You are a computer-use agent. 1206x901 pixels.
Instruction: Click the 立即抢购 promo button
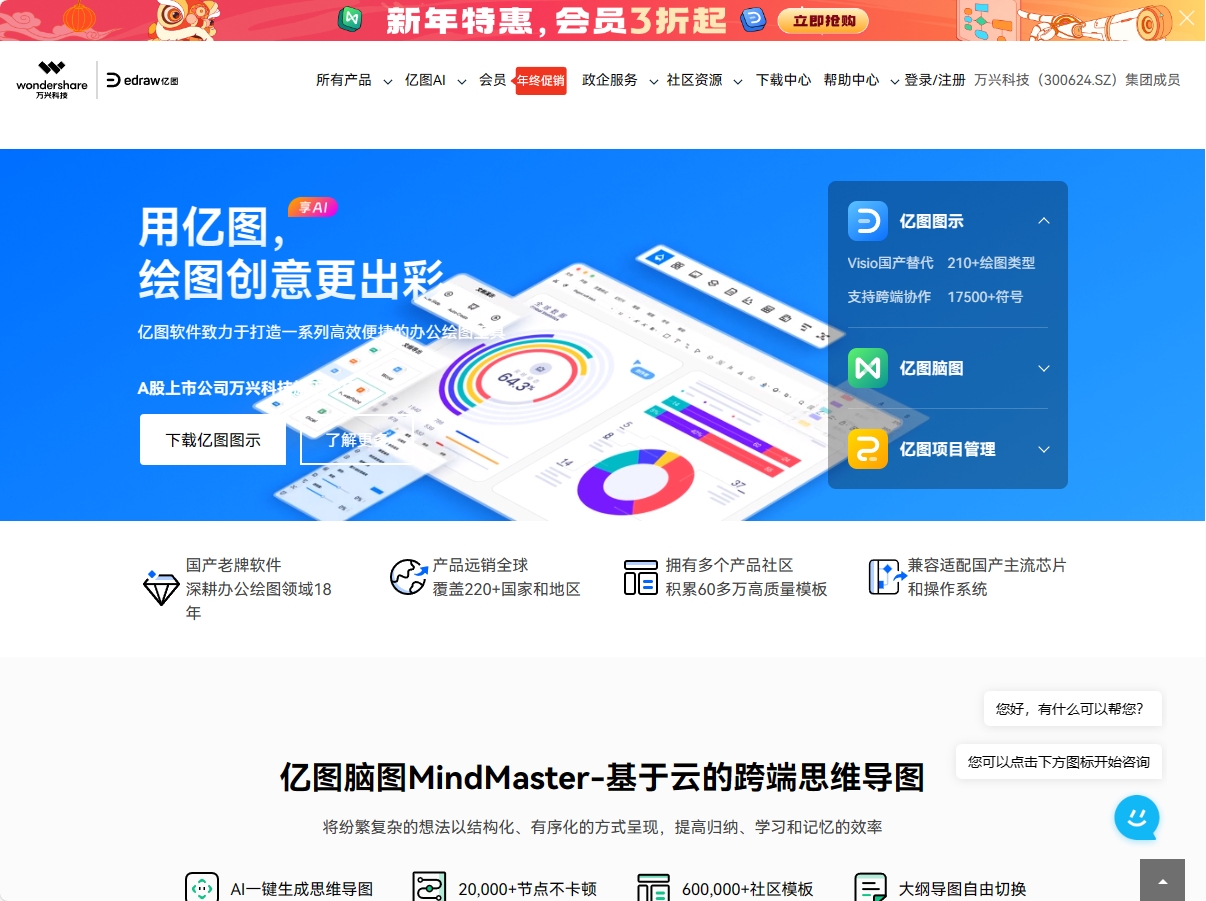click(x=822, y=20)
